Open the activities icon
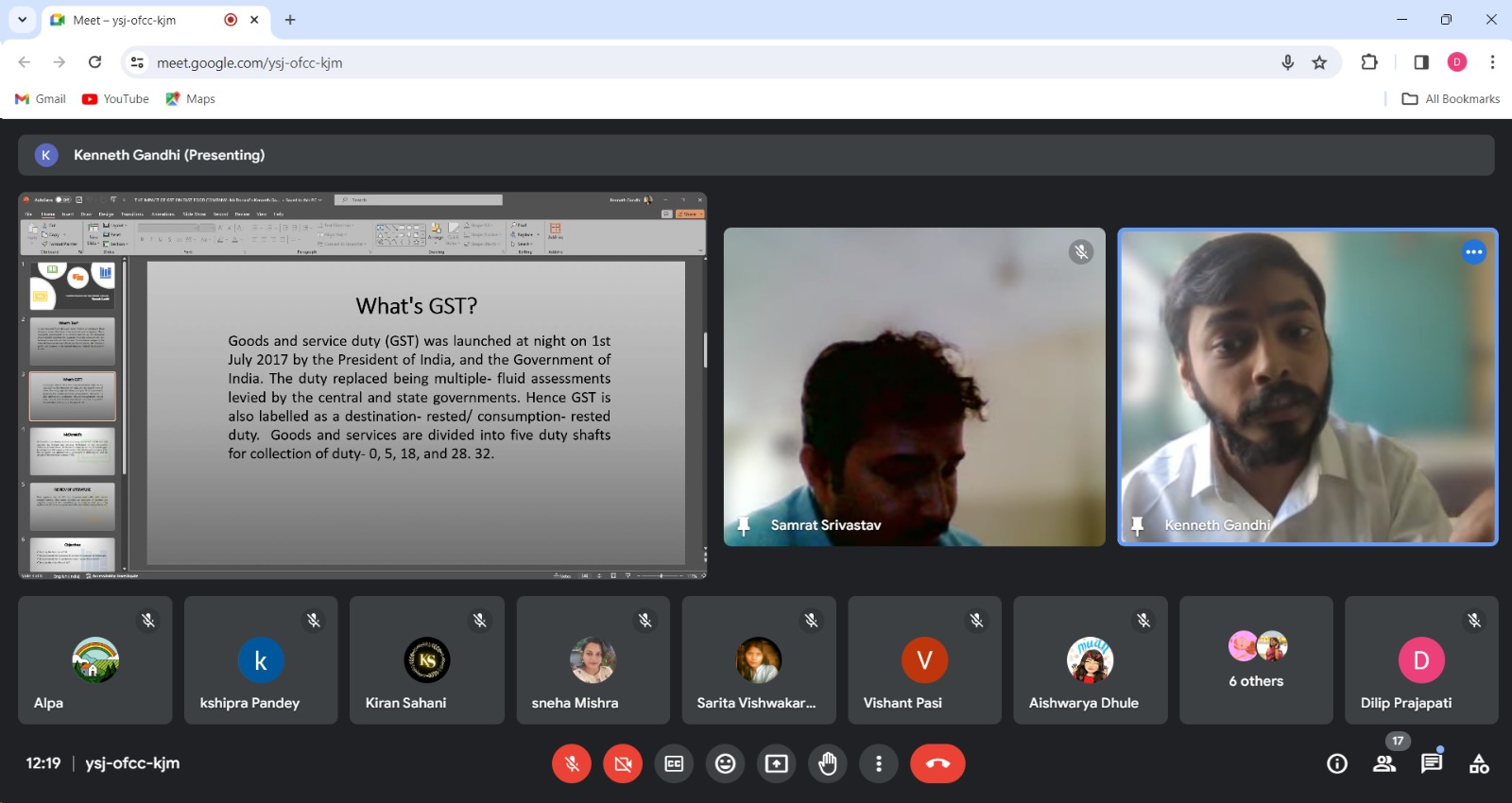This screenshot has height=803, width=1512. [1478, 763]
